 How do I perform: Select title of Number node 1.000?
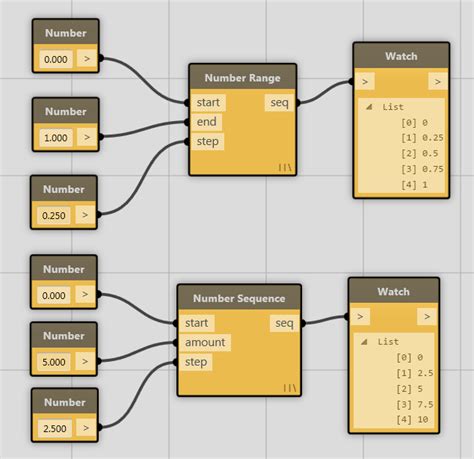click(x=66, y=112)
